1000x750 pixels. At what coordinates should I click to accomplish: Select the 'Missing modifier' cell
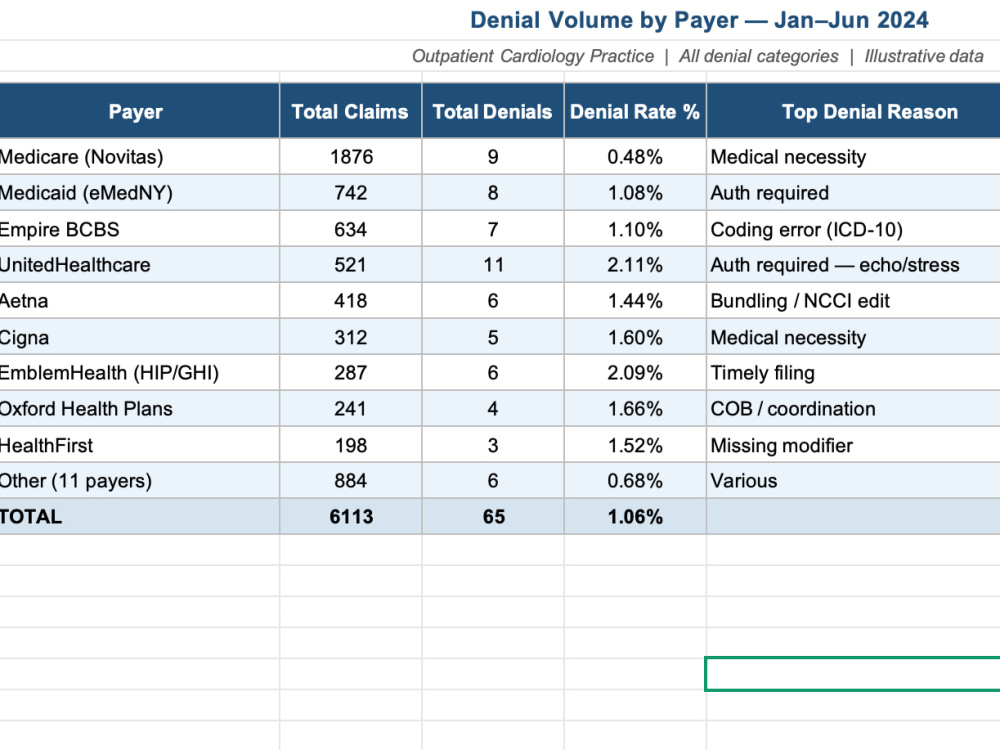[853, 445]
